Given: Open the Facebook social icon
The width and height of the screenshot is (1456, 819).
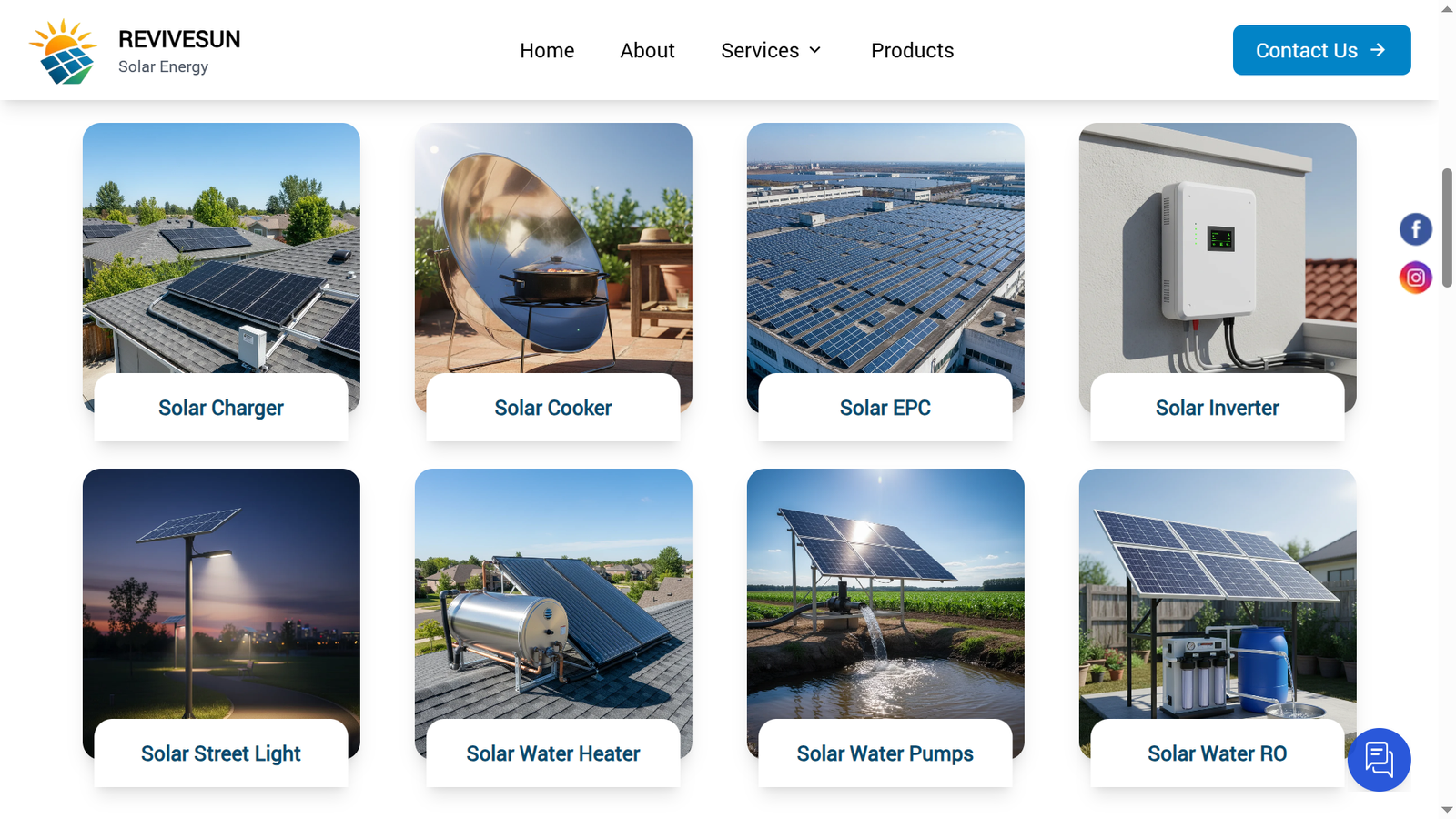Looking at the screenshot, I should [x=1415, y=229].
